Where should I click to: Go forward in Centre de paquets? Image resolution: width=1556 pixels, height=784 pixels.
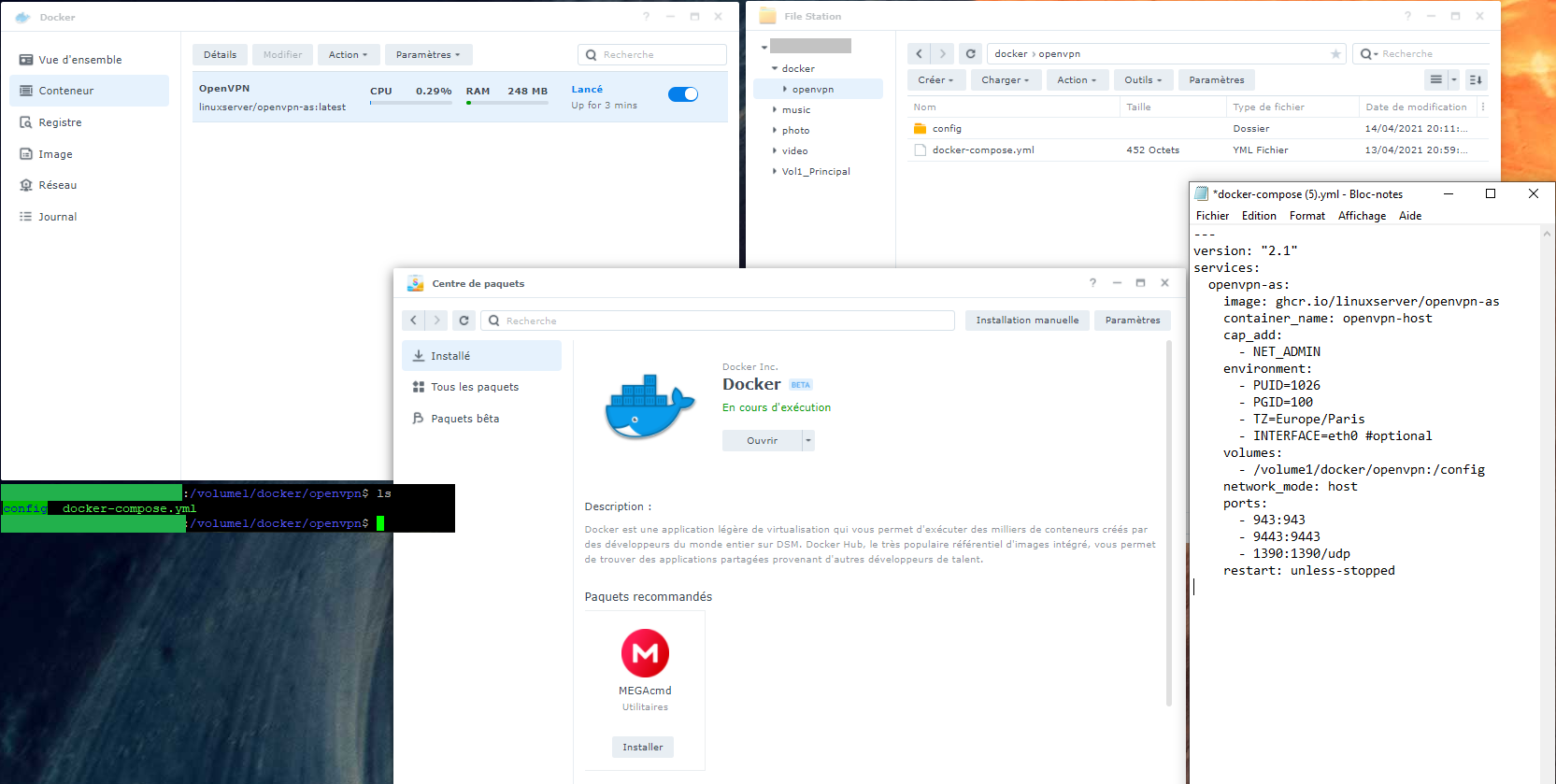(436, 321)
